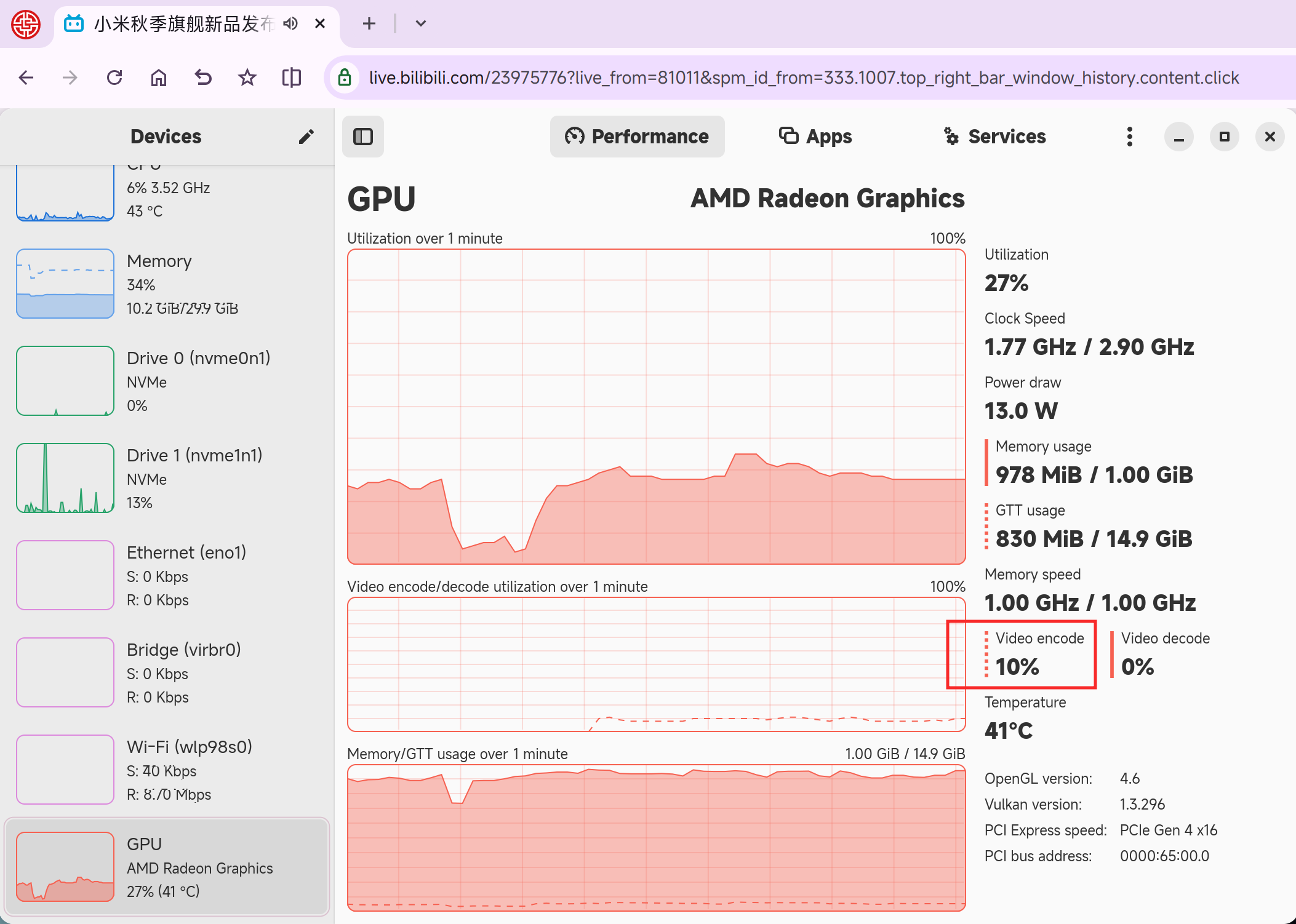Image resolution: width=1296 pixels, height=924 pixels.
Task: View site security lock info
Action: tap(345, 78)
